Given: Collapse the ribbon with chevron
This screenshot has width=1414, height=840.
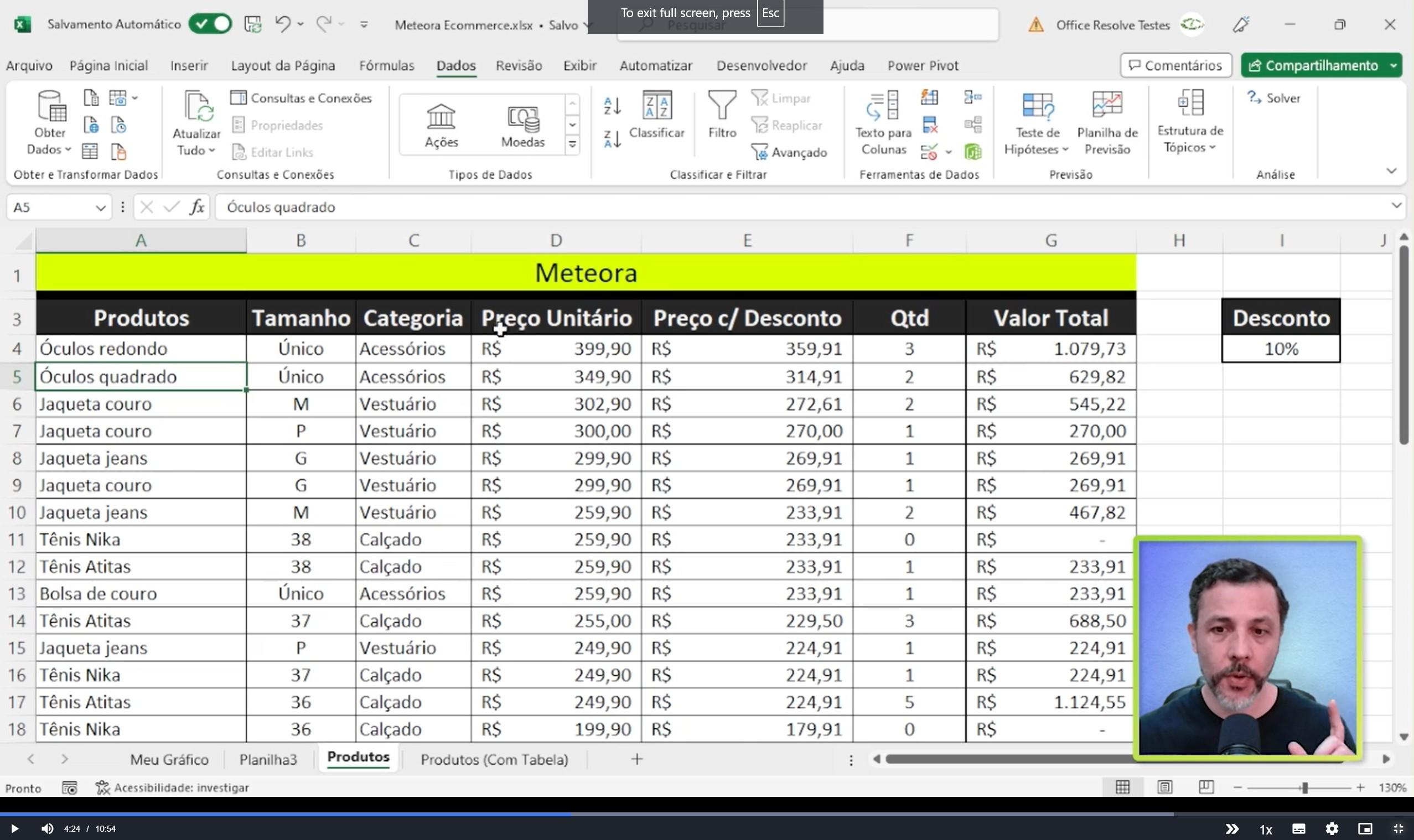Looking at the screenshot, I should tap(1391, 170).
